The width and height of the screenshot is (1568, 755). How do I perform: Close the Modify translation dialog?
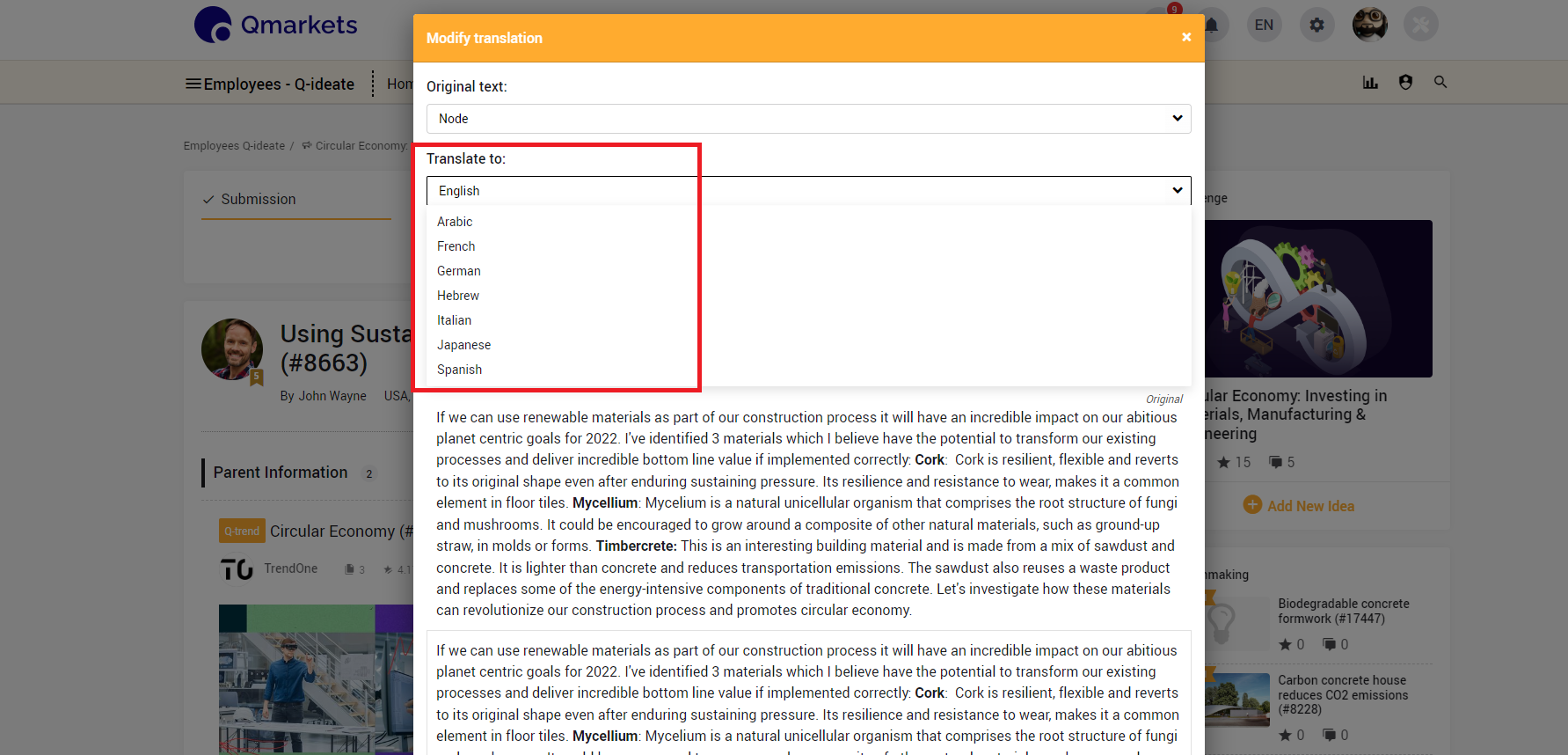click(x=1186, y=37)
